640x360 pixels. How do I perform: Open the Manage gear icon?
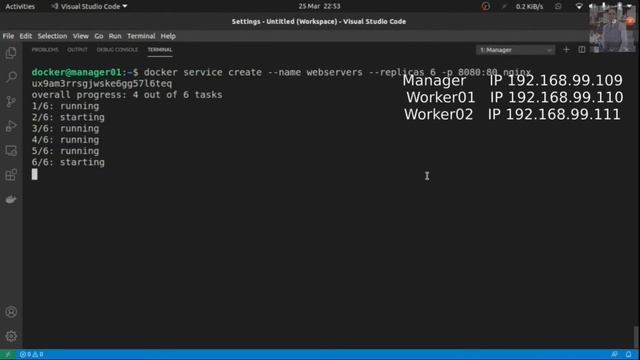click(x=11, y=336)
